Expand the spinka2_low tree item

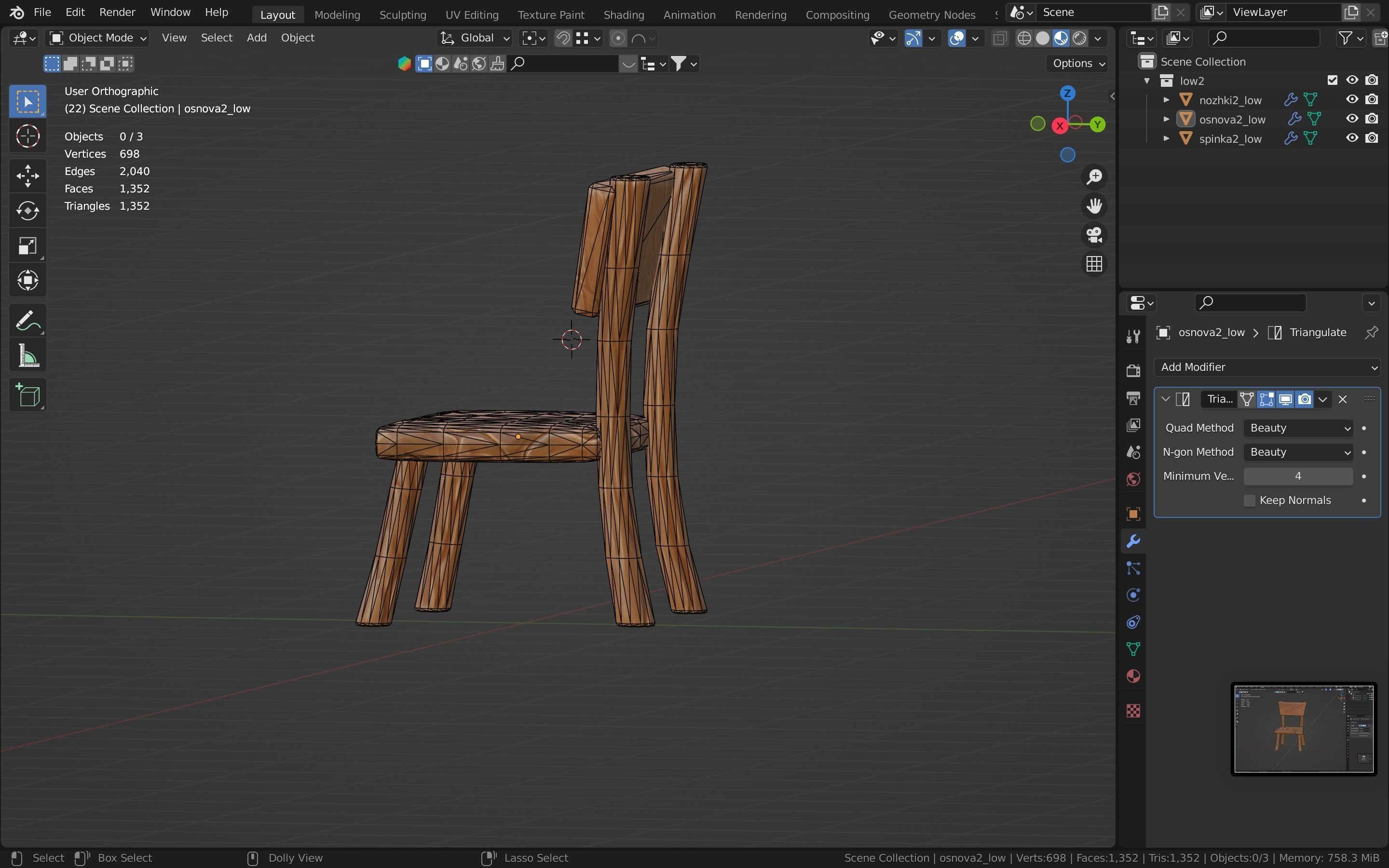[1166, 138]
